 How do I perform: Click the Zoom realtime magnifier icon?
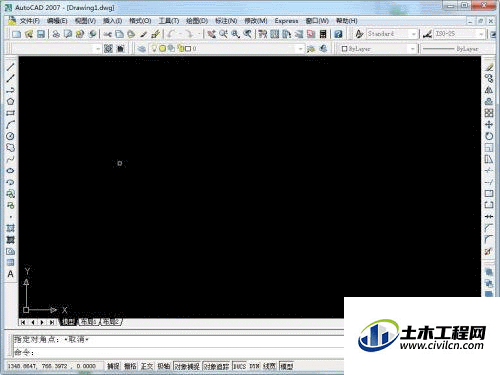coord(223,34)
